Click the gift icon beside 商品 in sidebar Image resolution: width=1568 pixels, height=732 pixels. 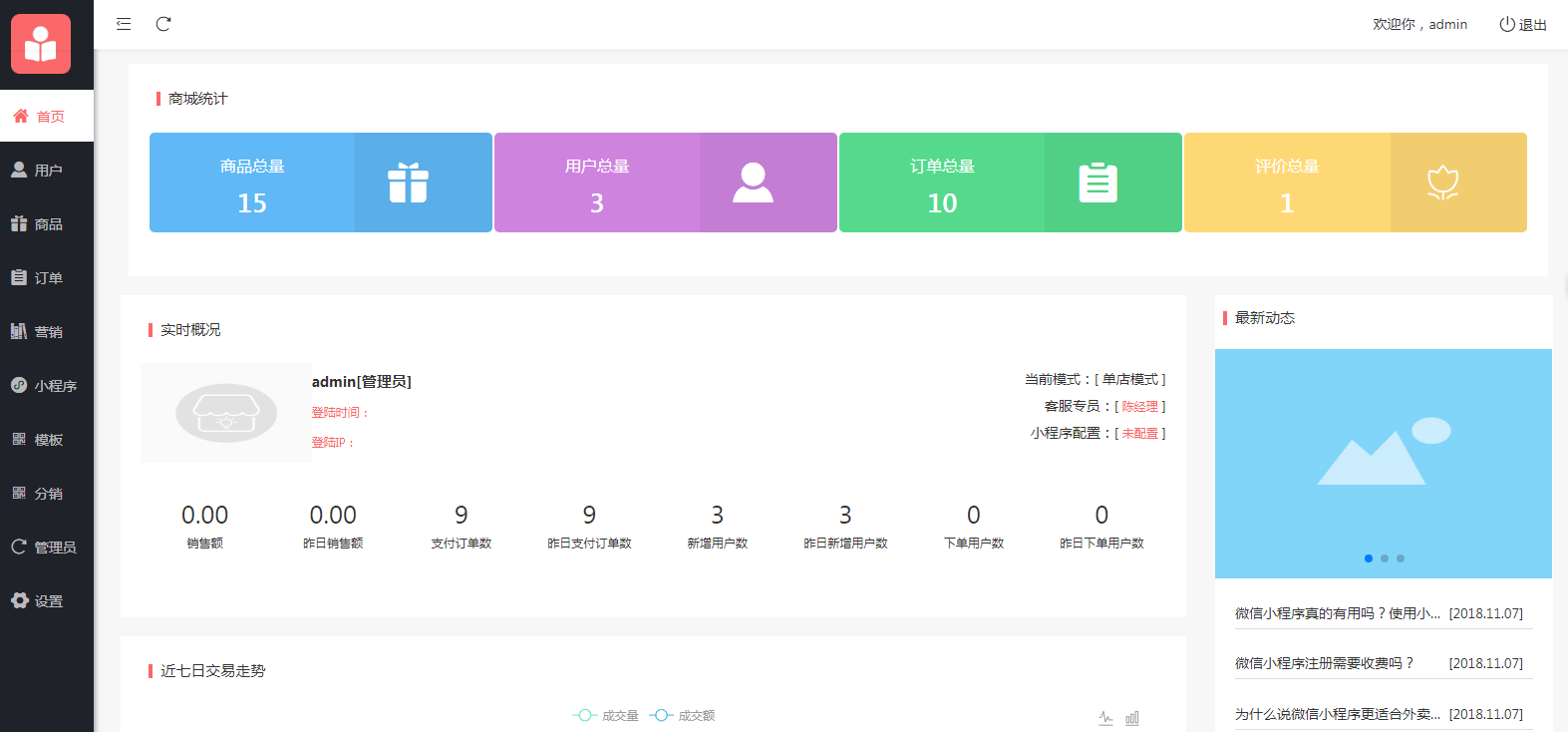click(19, 223)
